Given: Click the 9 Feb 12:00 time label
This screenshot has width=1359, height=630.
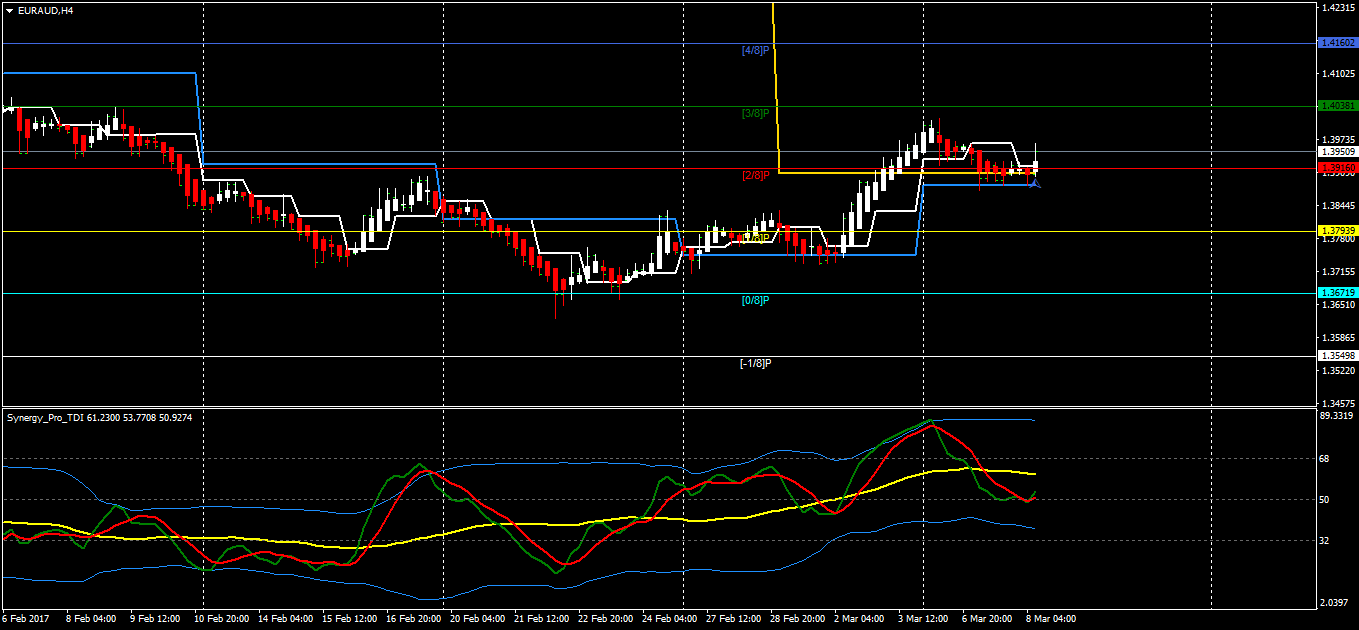Looking at the screenshot, I should tap(155, 618).
